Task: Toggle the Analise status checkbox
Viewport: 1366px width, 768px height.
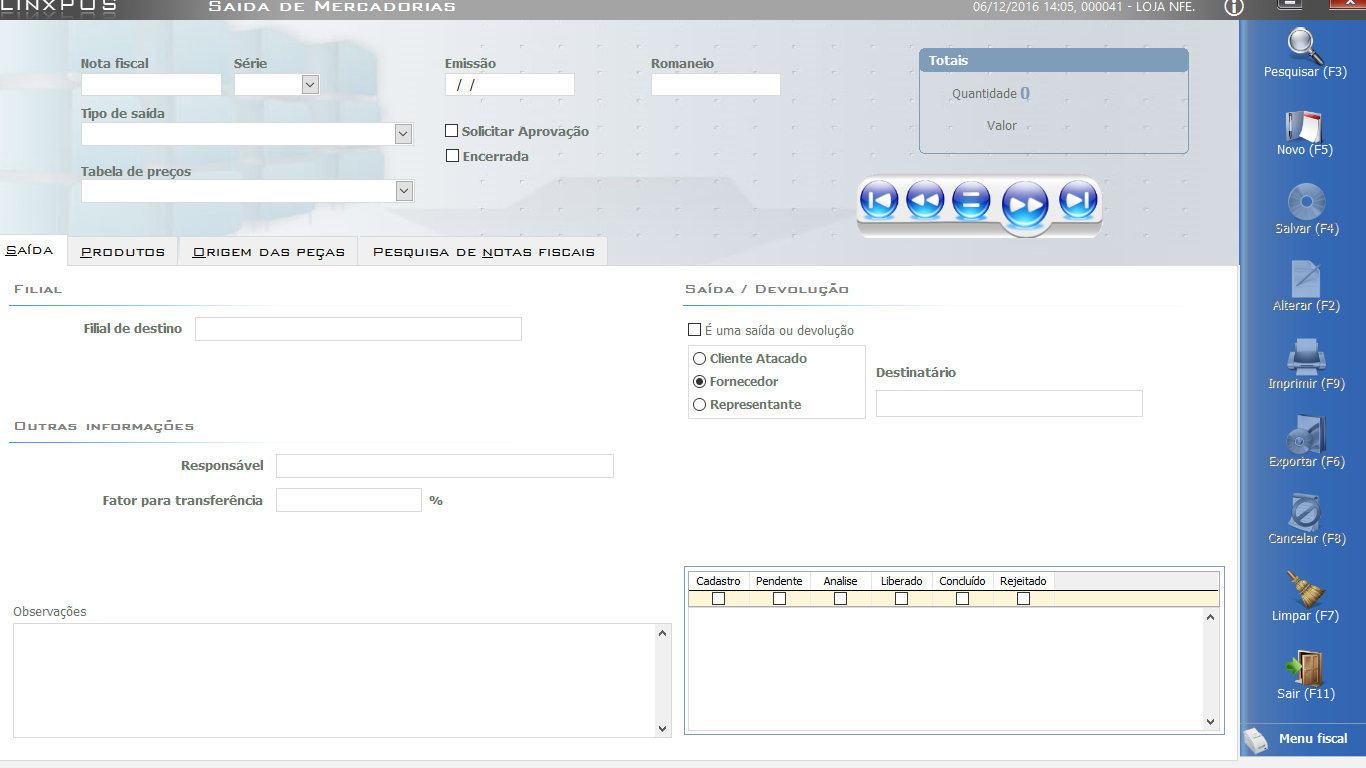Action: point(840,599)
